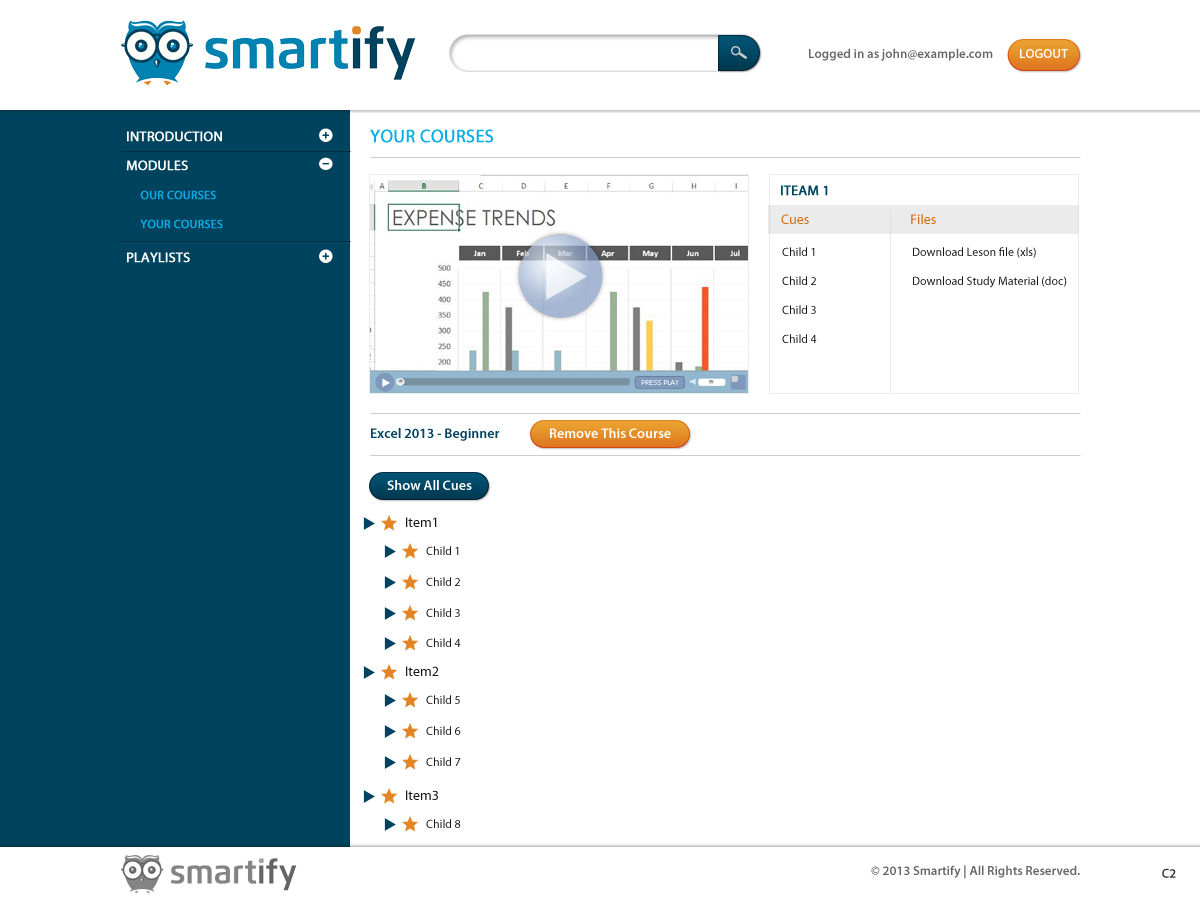Click play triangle beside Child 6
Screen dimensions: 1200x900
pos(390,731)
